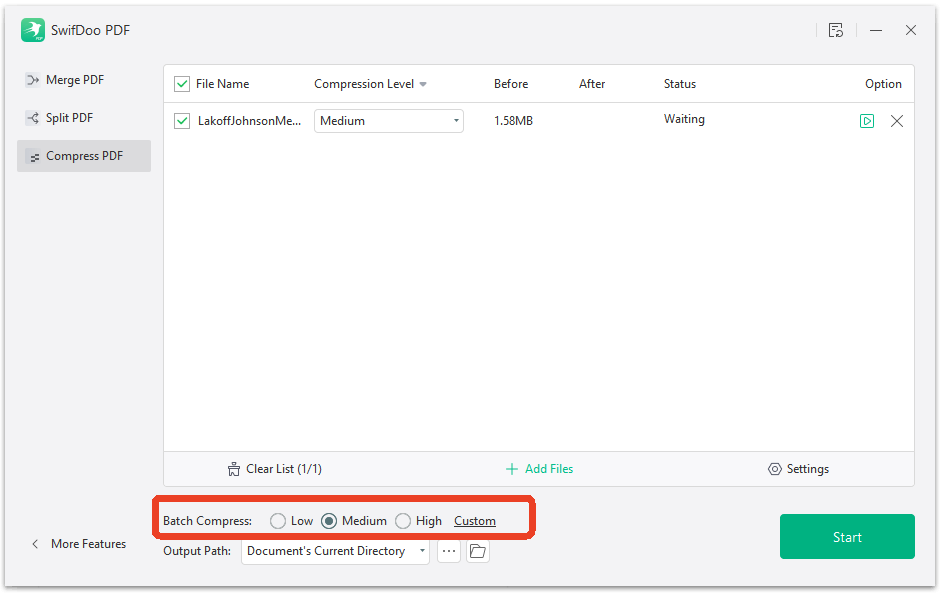The width and height of the screenshot is (940, 593).
Task: Click the After column header
Action: click(592, 84)
